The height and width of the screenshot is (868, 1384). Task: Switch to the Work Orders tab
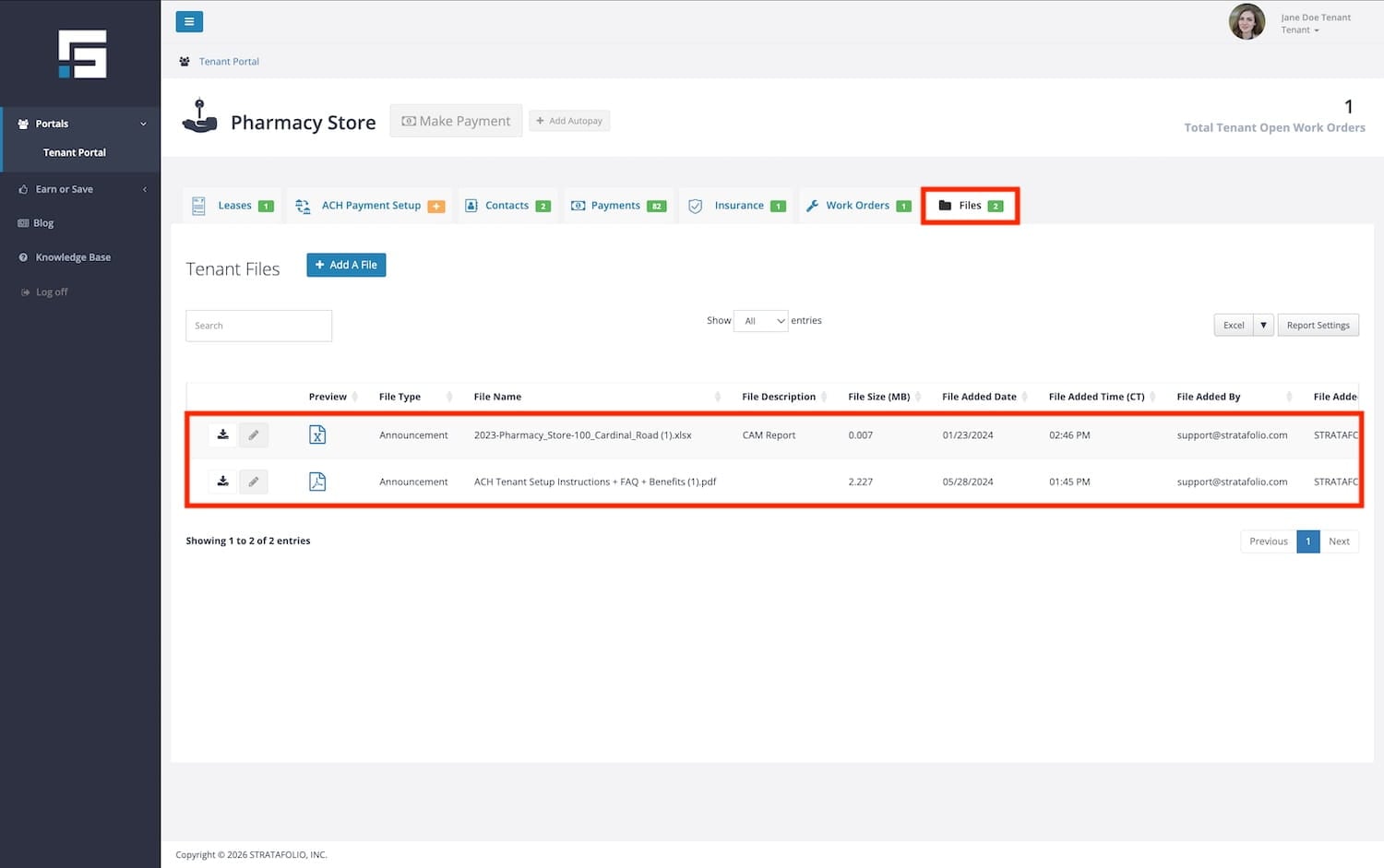[857, 206]
